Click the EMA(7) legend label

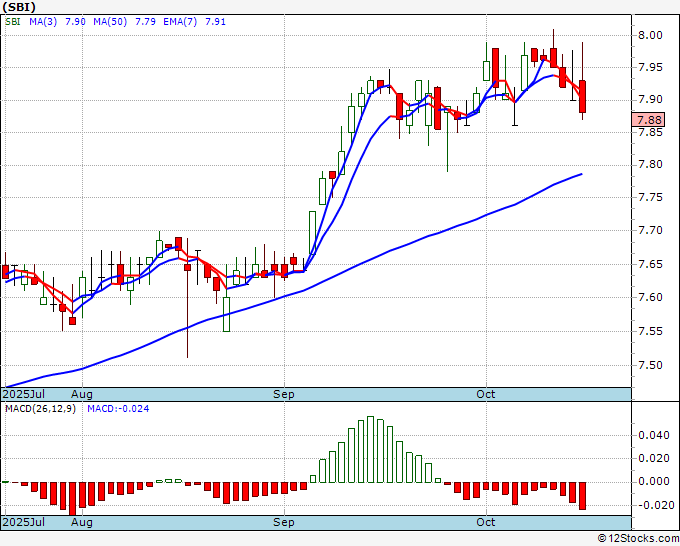pyautogui.click(x=180, y=22)
